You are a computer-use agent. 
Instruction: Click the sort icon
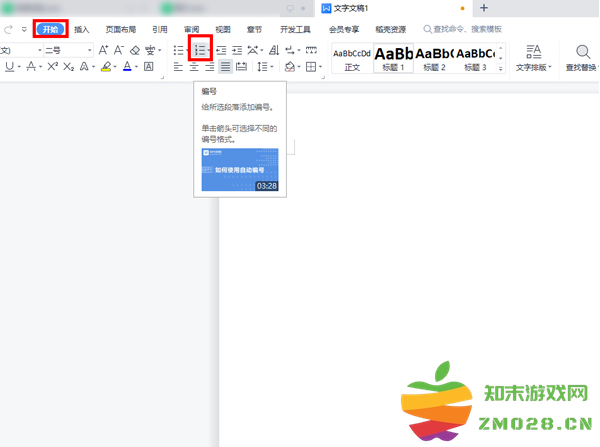[274, 50]
